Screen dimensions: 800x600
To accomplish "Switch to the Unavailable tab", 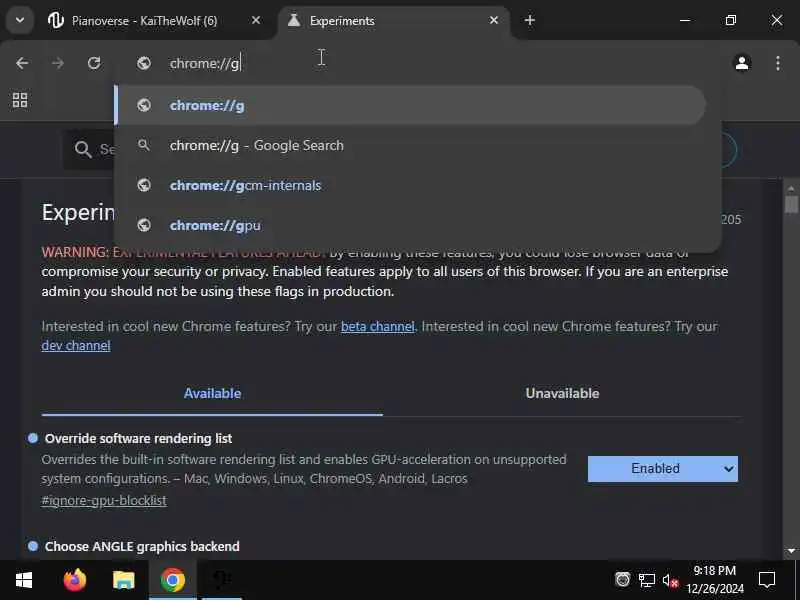I will coord(562,393).
